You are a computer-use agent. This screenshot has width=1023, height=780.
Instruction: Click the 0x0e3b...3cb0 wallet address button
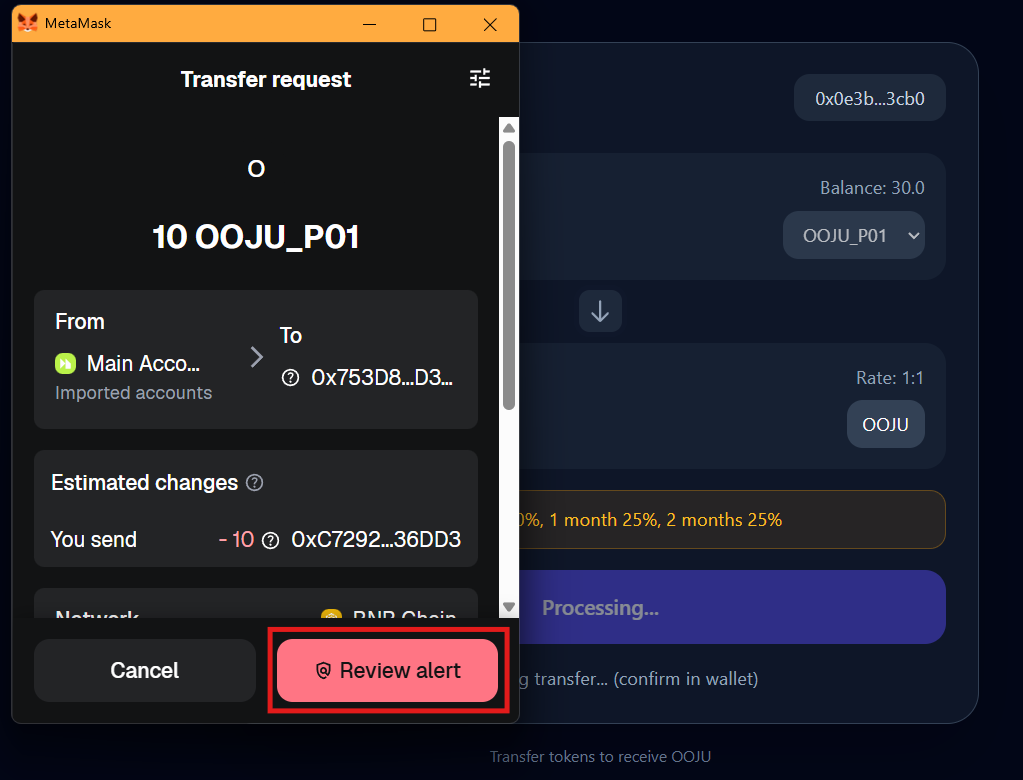click(x=869, y=98)
